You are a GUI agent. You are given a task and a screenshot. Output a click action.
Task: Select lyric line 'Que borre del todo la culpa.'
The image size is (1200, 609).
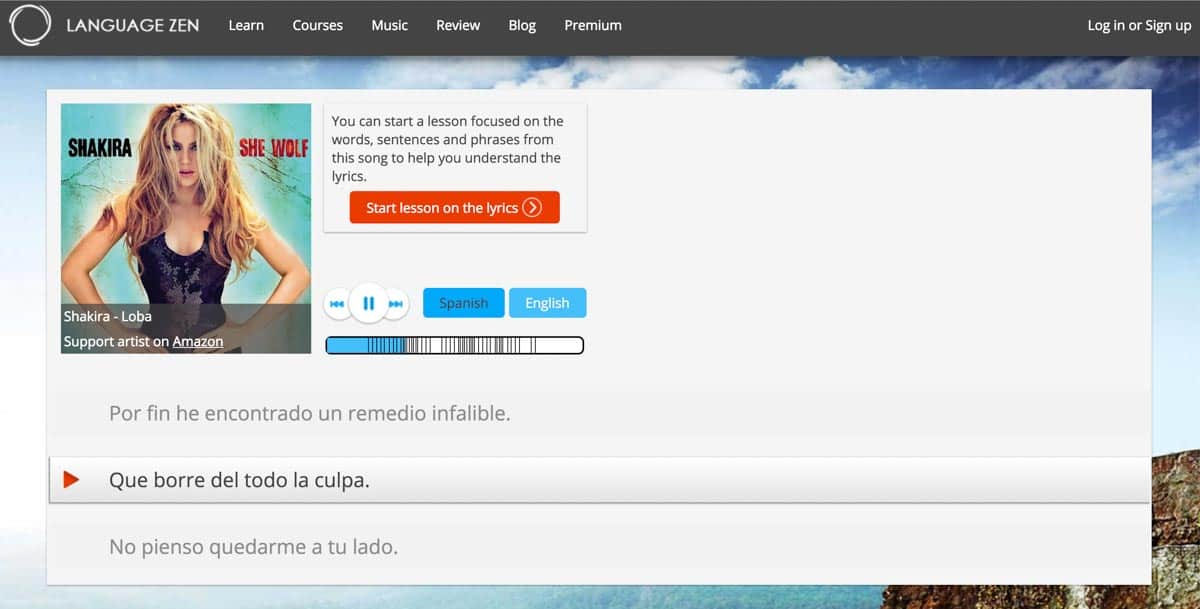(x=599, y=480)
